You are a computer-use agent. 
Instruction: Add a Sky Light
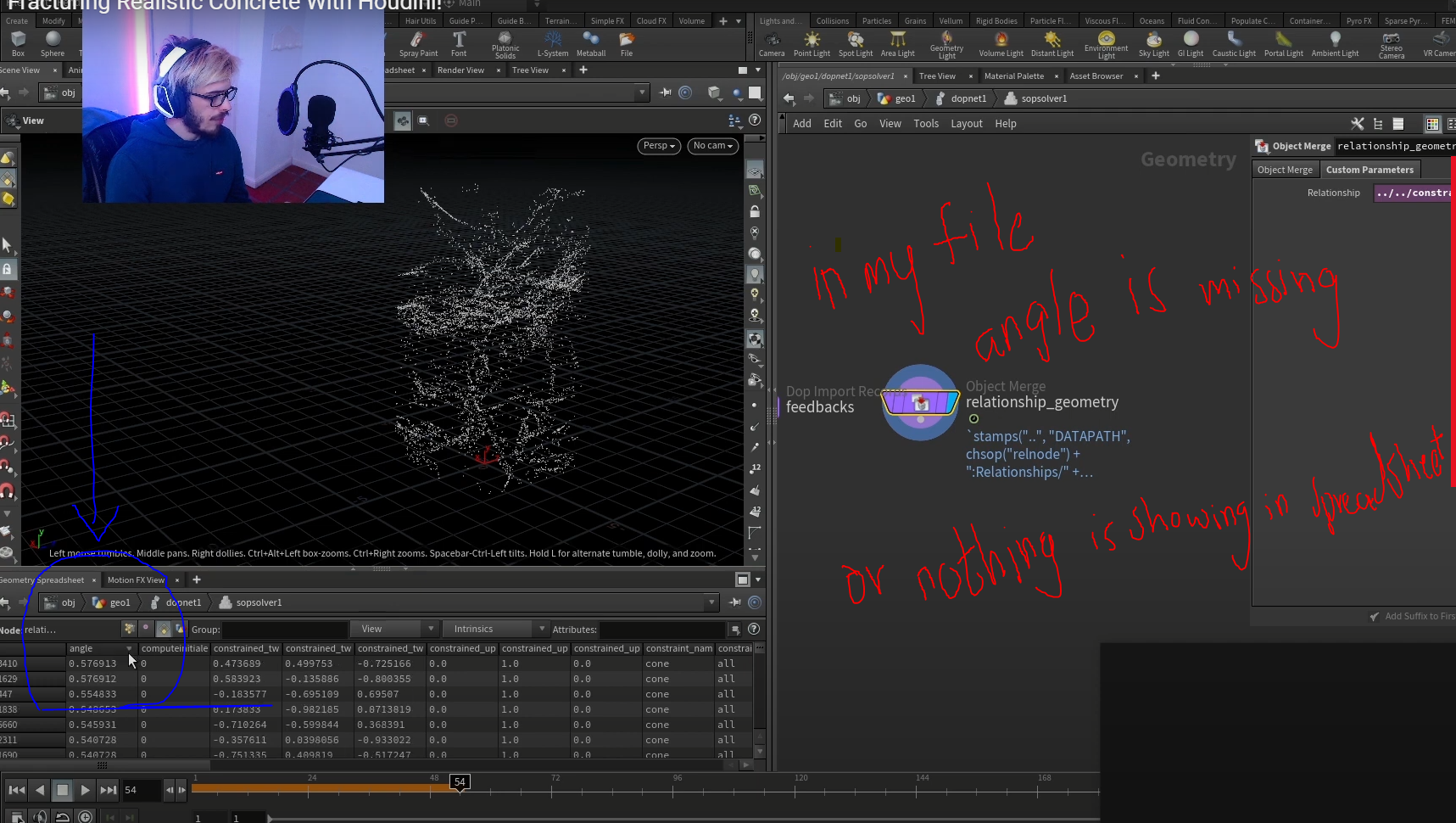click(x=1154, y=44)
